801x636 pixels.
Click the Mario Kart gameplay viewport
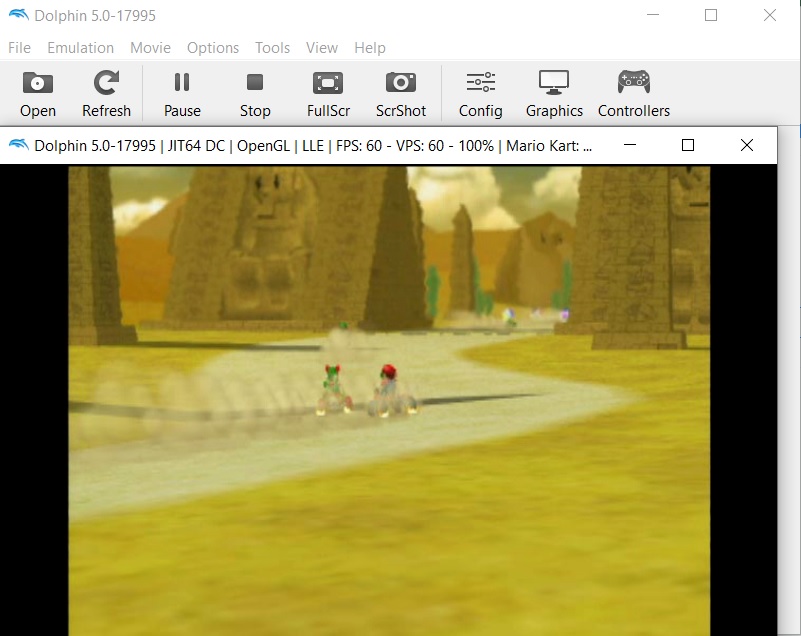click(388, 400)
